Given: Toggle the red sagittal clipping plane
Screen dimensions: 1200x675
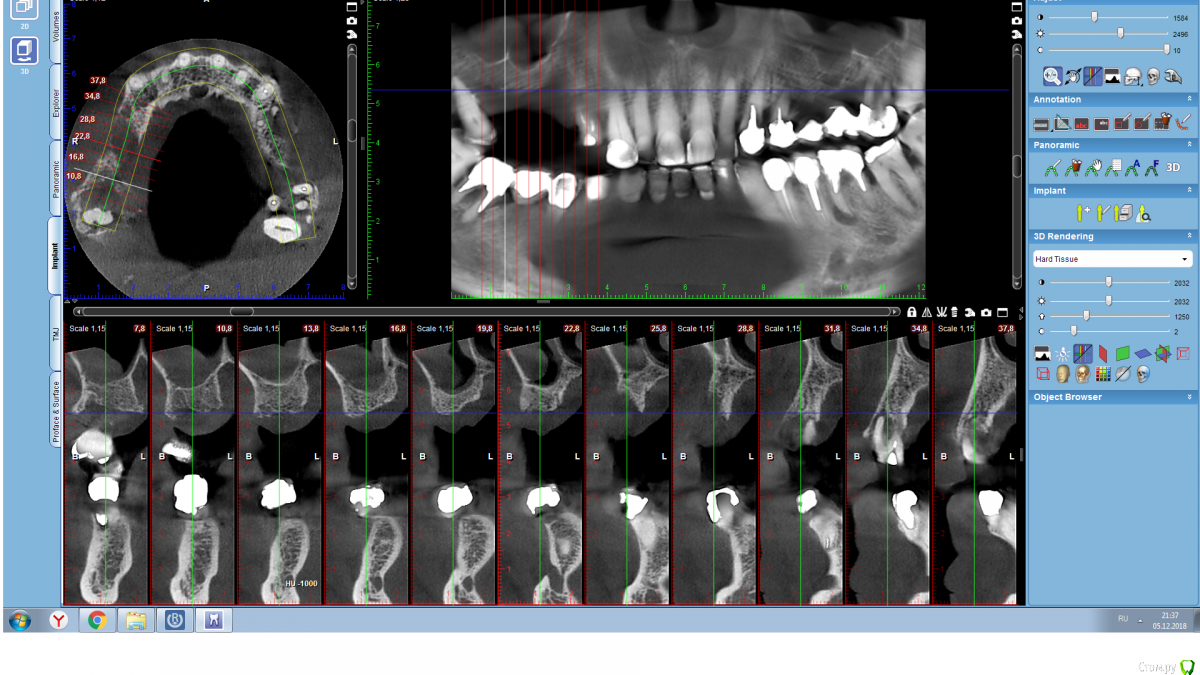Looking at the screenshot, I should (1103, 353).
